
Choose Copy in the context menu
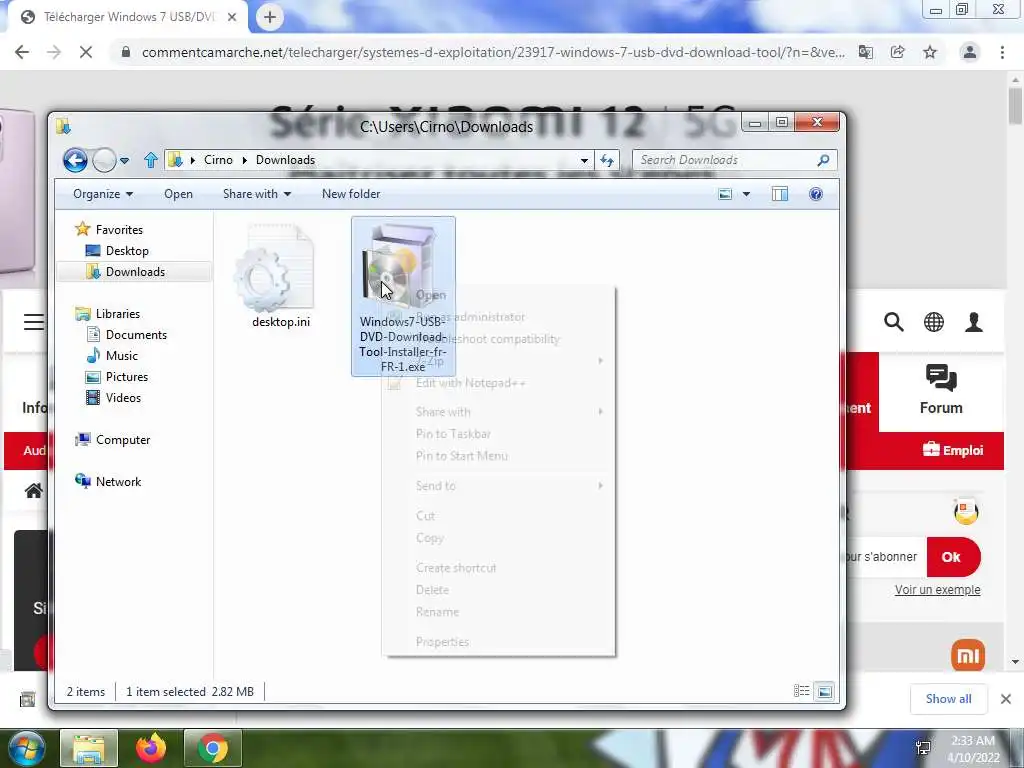pos(498,538)
